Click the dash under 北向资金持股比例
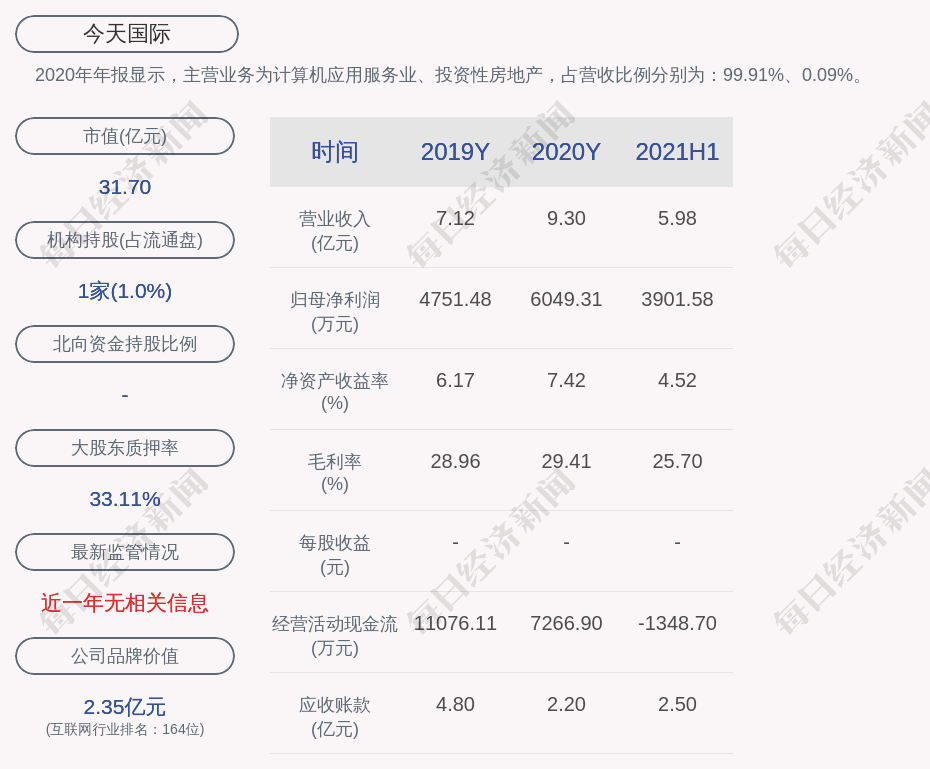The image size is (930, 769). pyautogui.click(x=125, y=395)
